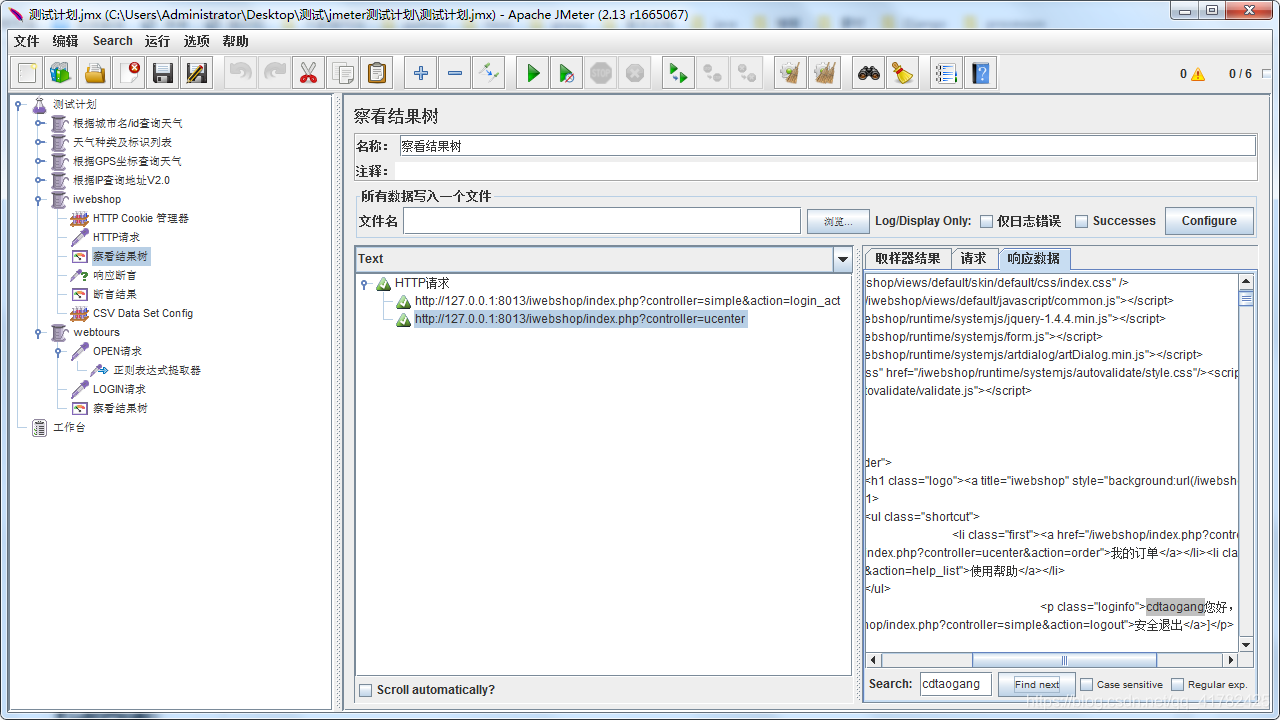Start the test with green play icon

tap(533, 73)
